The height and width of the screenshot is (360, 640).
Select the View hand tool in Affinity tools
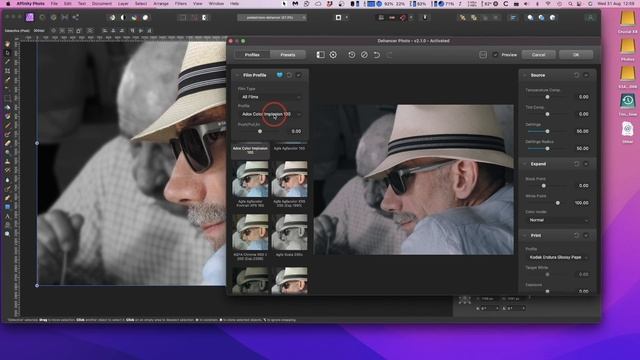[x=7, y=44]
